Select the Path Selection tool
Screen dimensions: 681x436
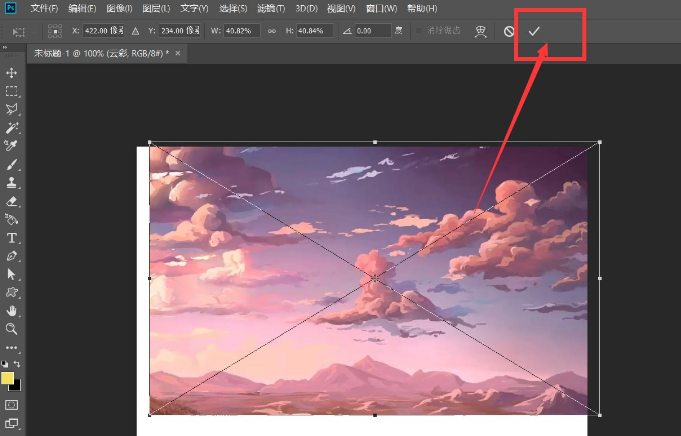(11, 274)
